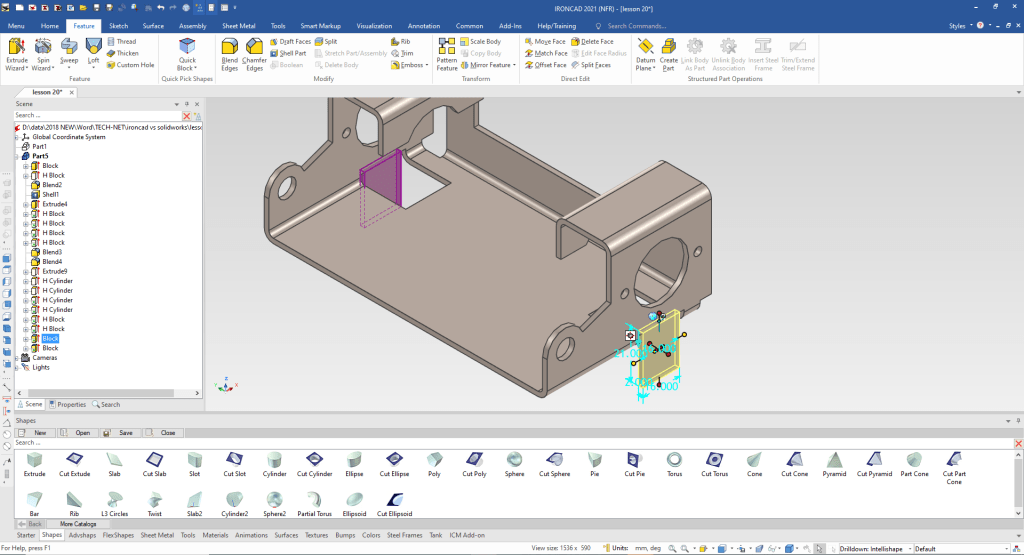Click the More Catalogs button
The width and height of the screenshot is (1024, 555).
77,524
